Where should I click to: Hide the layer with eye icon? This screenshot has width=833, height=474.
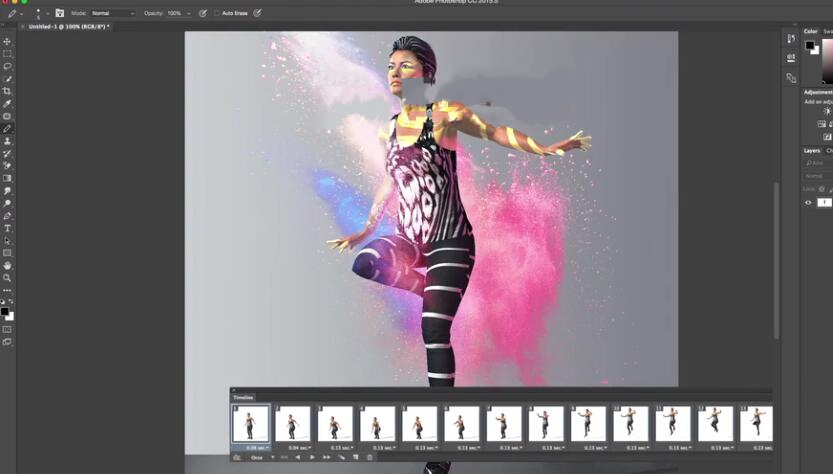point(808,202)
